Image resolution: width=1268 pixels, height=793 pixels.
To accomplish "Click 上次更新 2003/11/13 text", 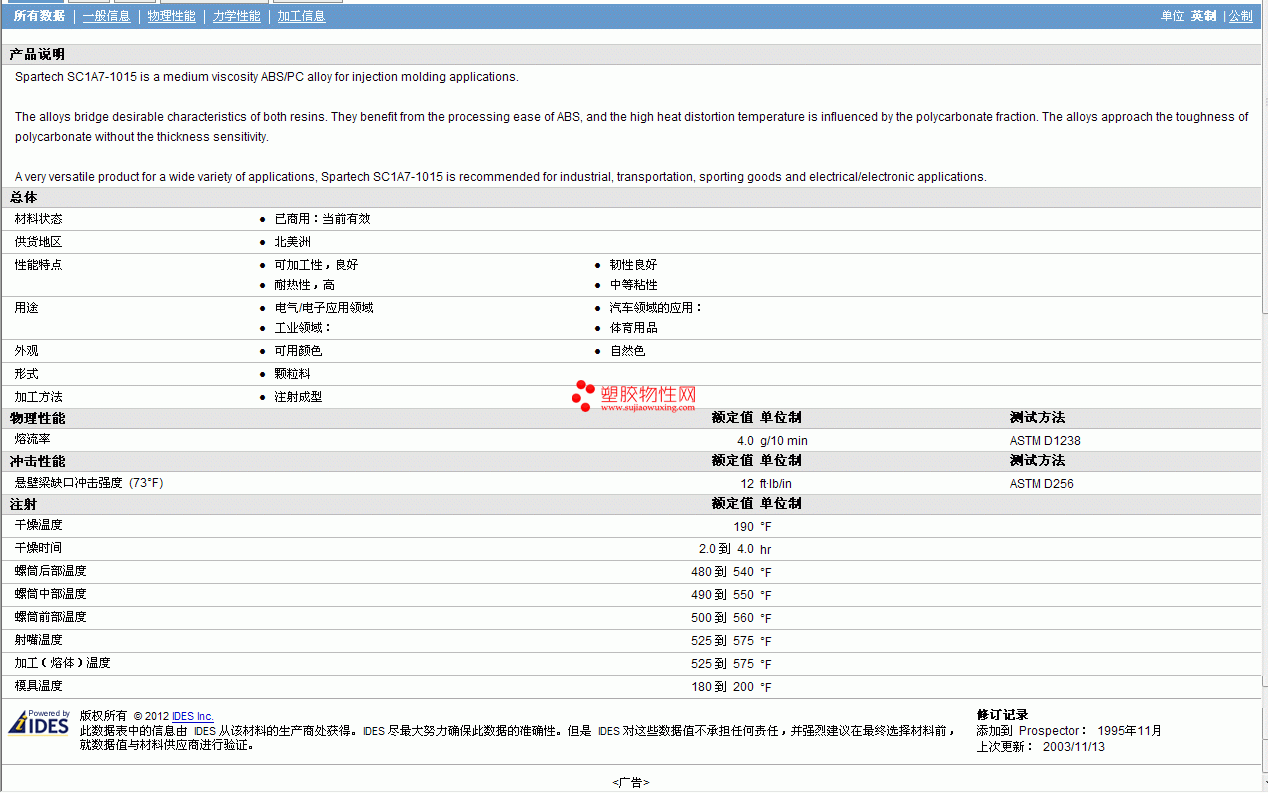I will click(x=1040, y=746).
